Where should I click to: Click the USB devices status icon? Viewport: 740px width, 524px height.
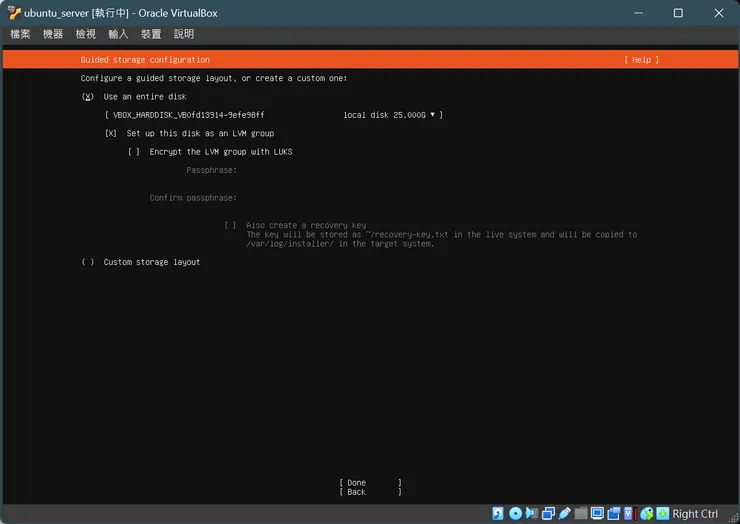point(564,513)
